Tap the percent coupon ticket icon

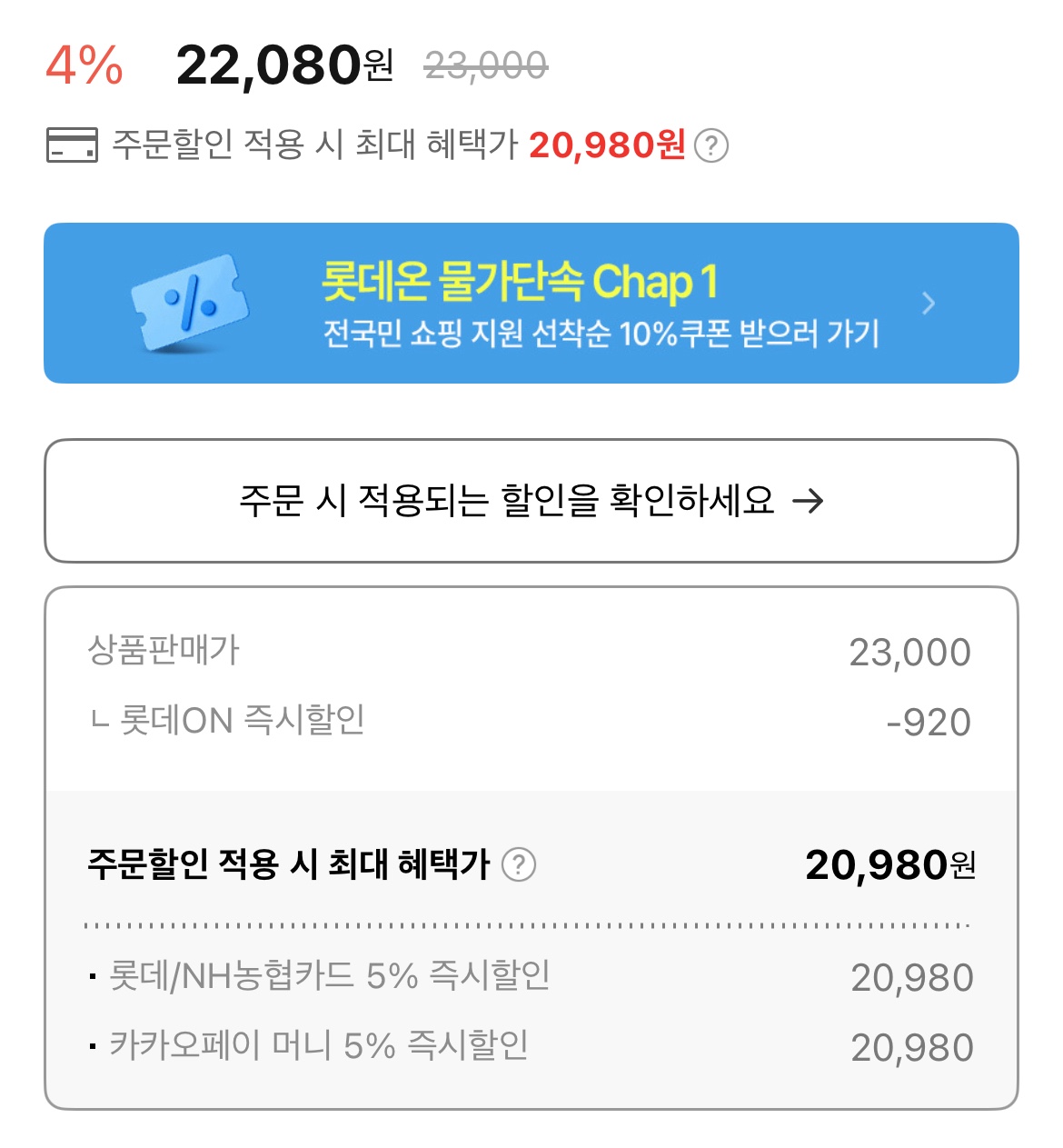pyautogui.click(x=191, y=303)
